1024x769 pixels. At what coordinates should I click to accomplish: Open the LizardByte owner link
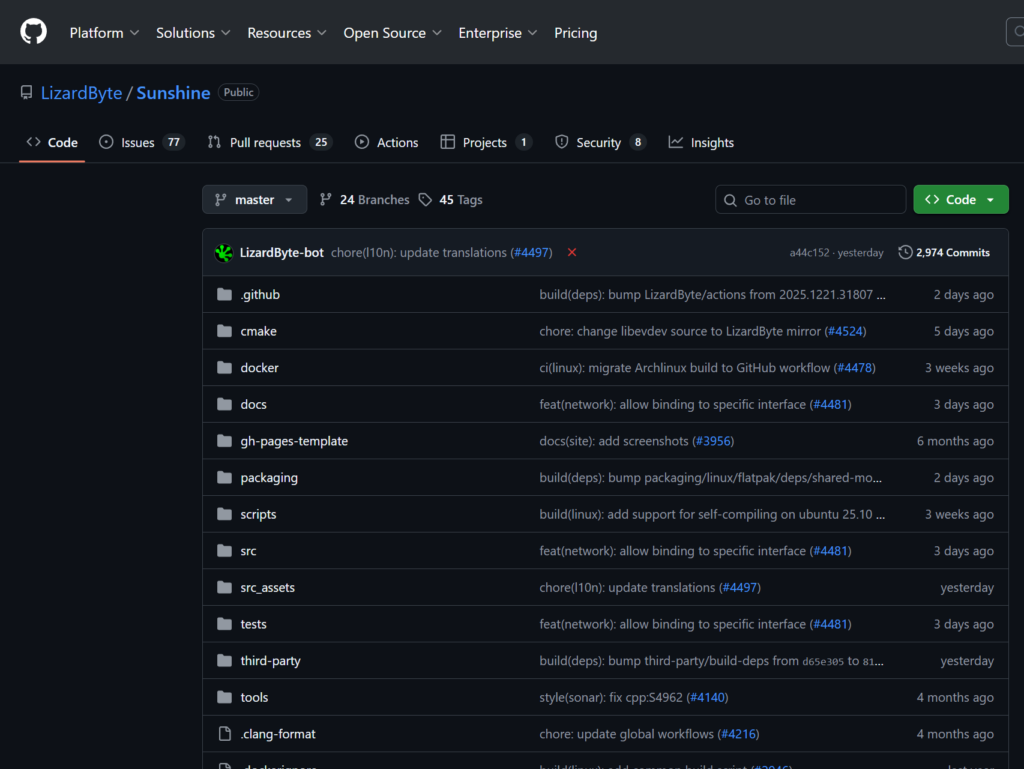(x=81, y=93)
